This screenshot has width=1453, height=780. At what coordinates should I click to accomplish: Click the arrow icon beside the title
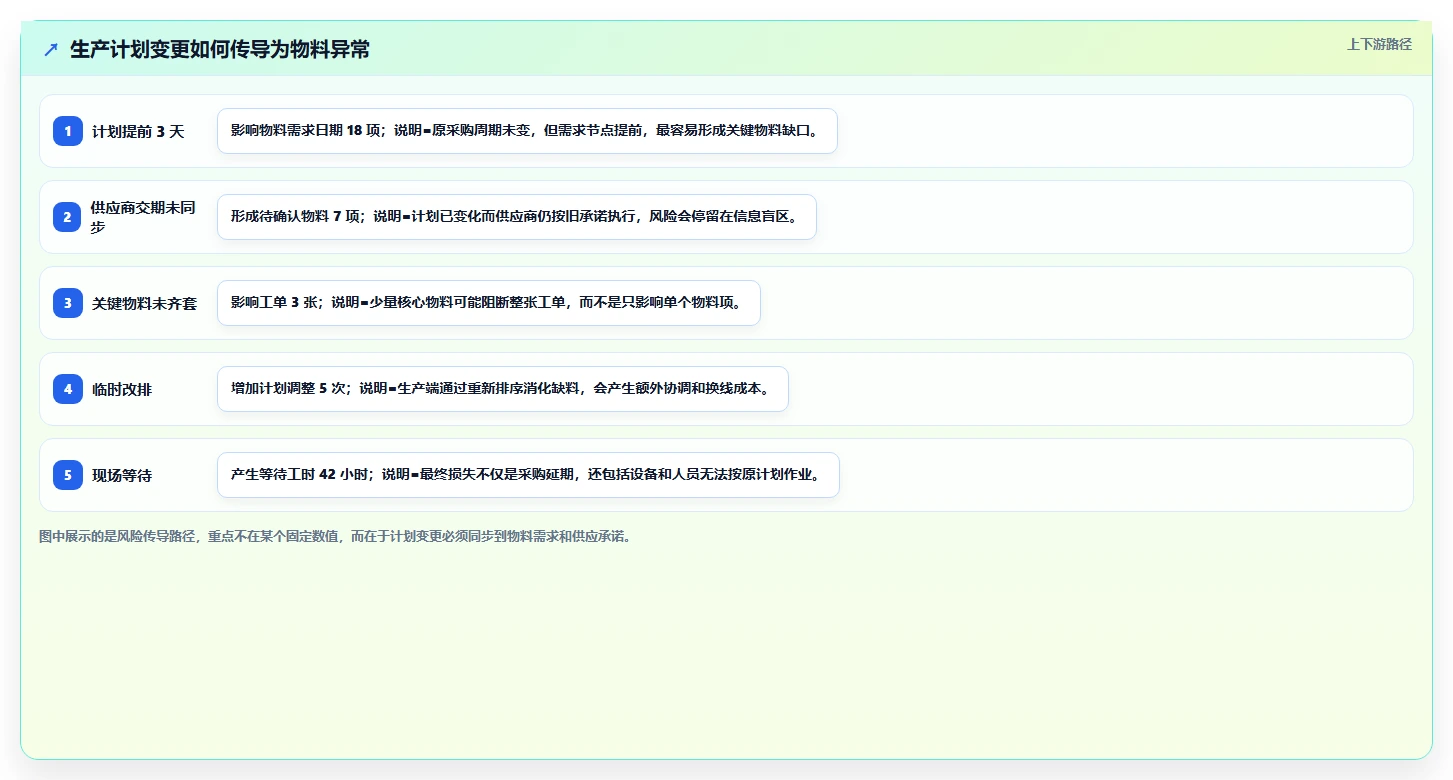pyautogui.click(x=51, y=49)
